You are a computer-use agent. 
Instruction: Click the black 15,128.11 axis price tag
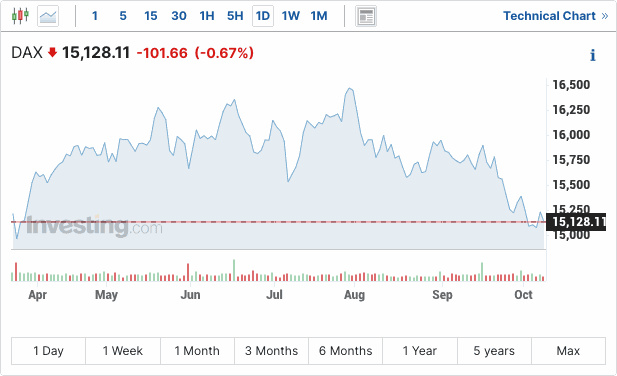click(576, 222)
